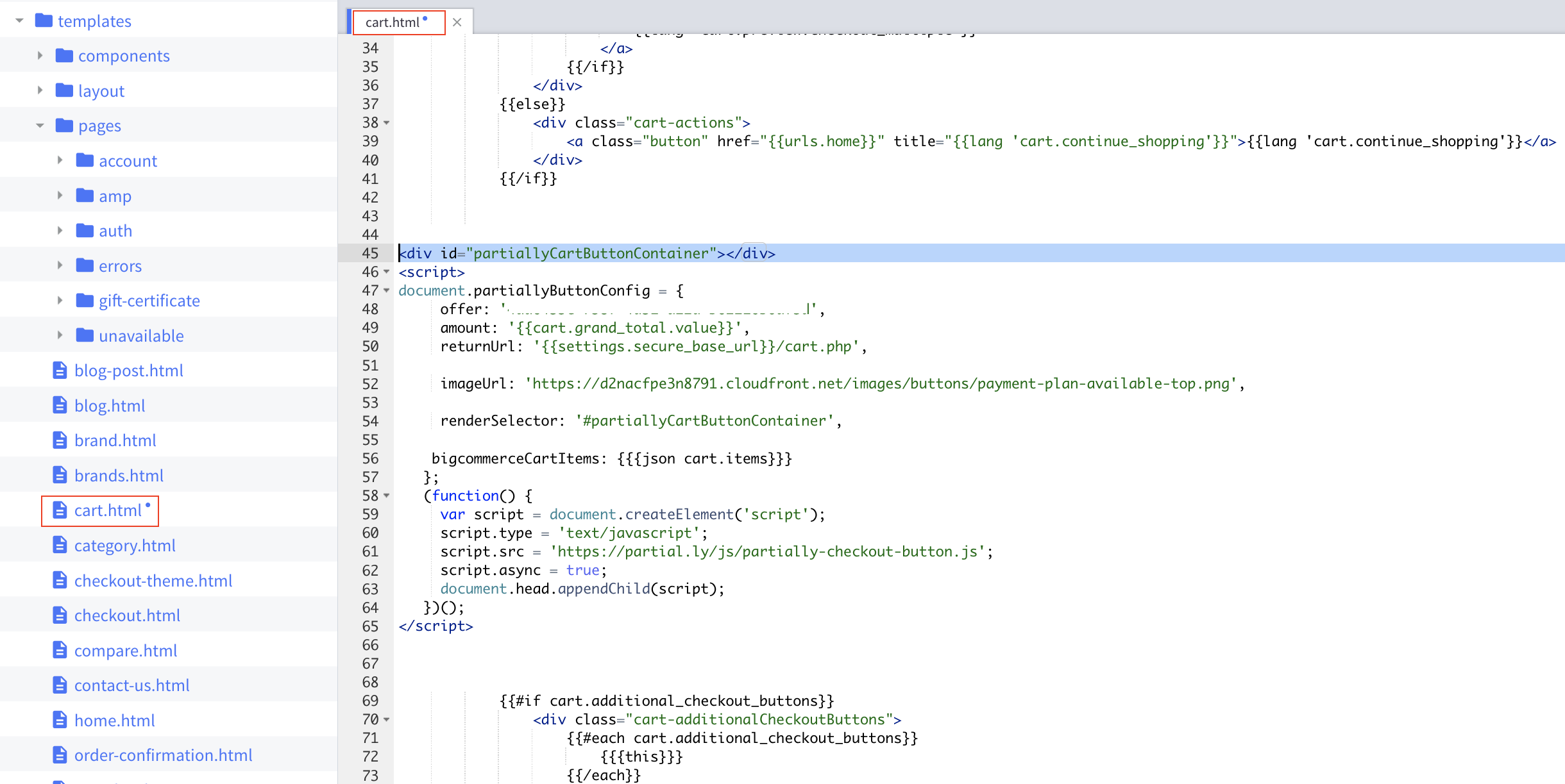Fold config object at line 47

(387, 290)
